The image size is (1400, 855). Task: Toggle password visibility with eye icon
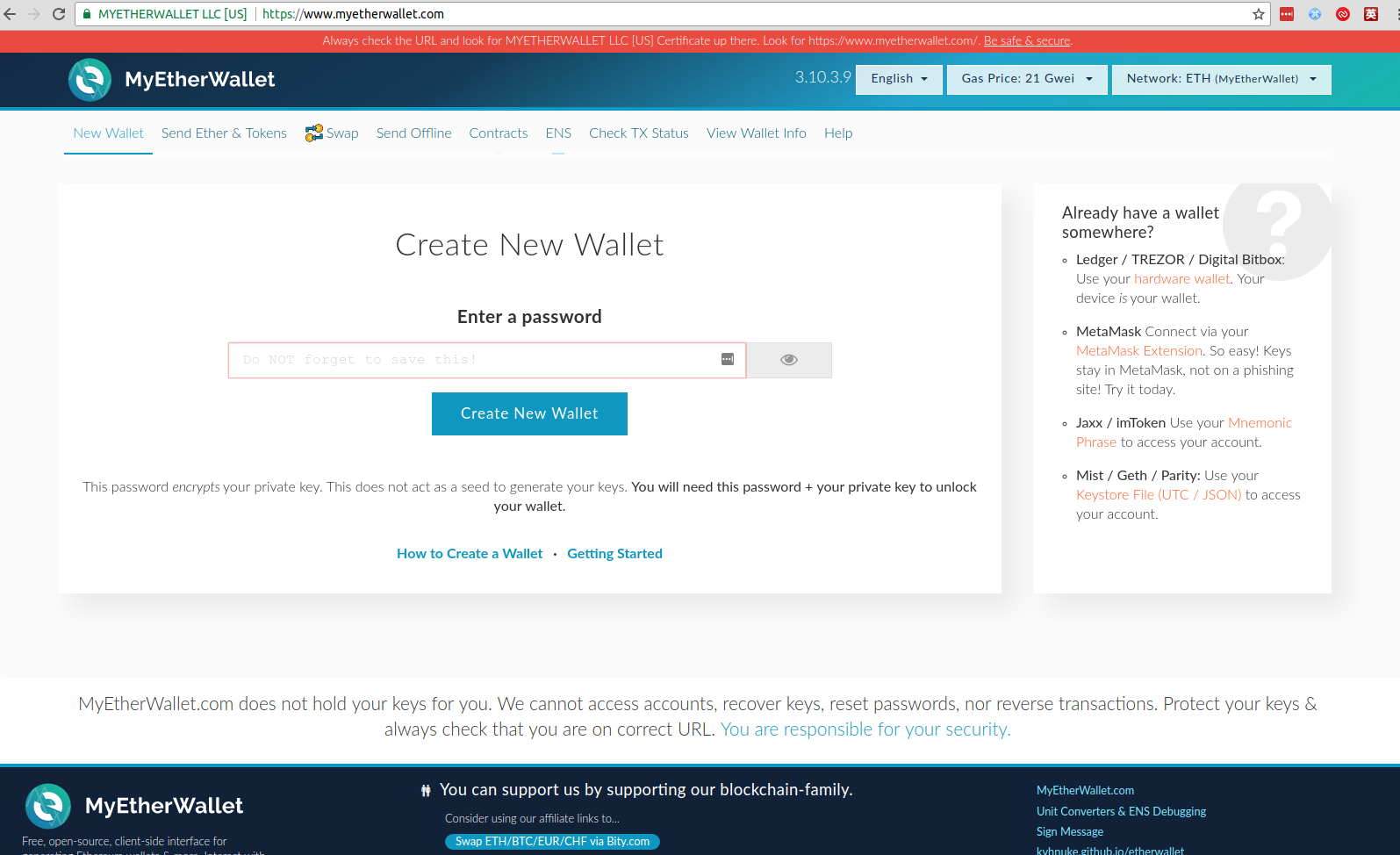click(x=789, y=360)
